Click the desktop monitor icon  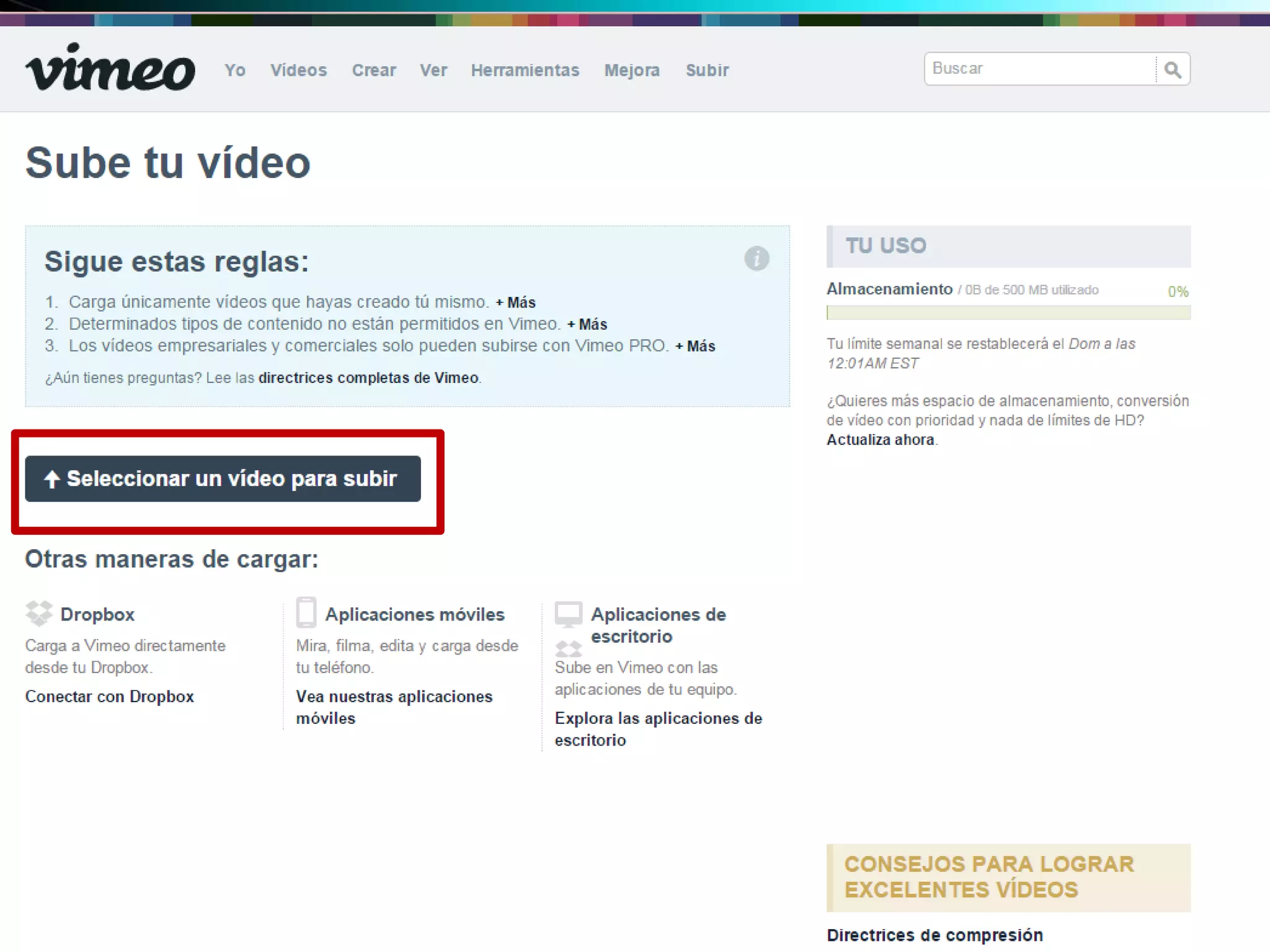568,614
